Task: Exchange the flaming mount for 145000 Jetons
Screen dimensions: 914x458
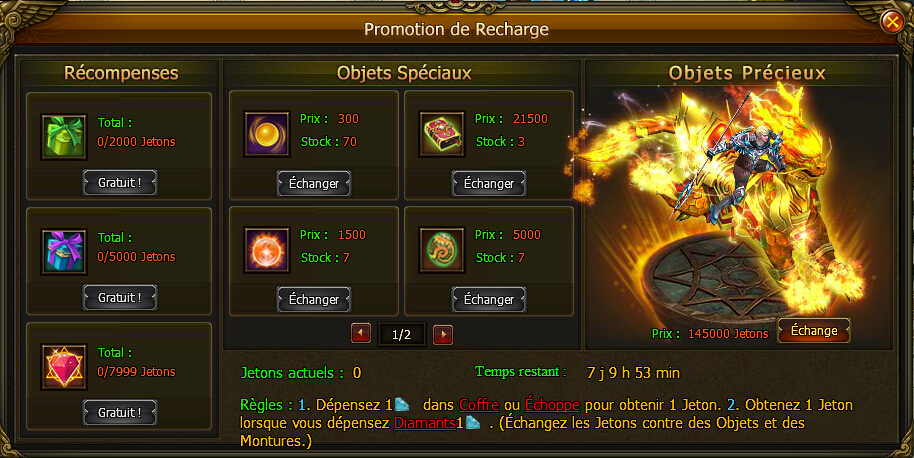Action: [814, 331]
